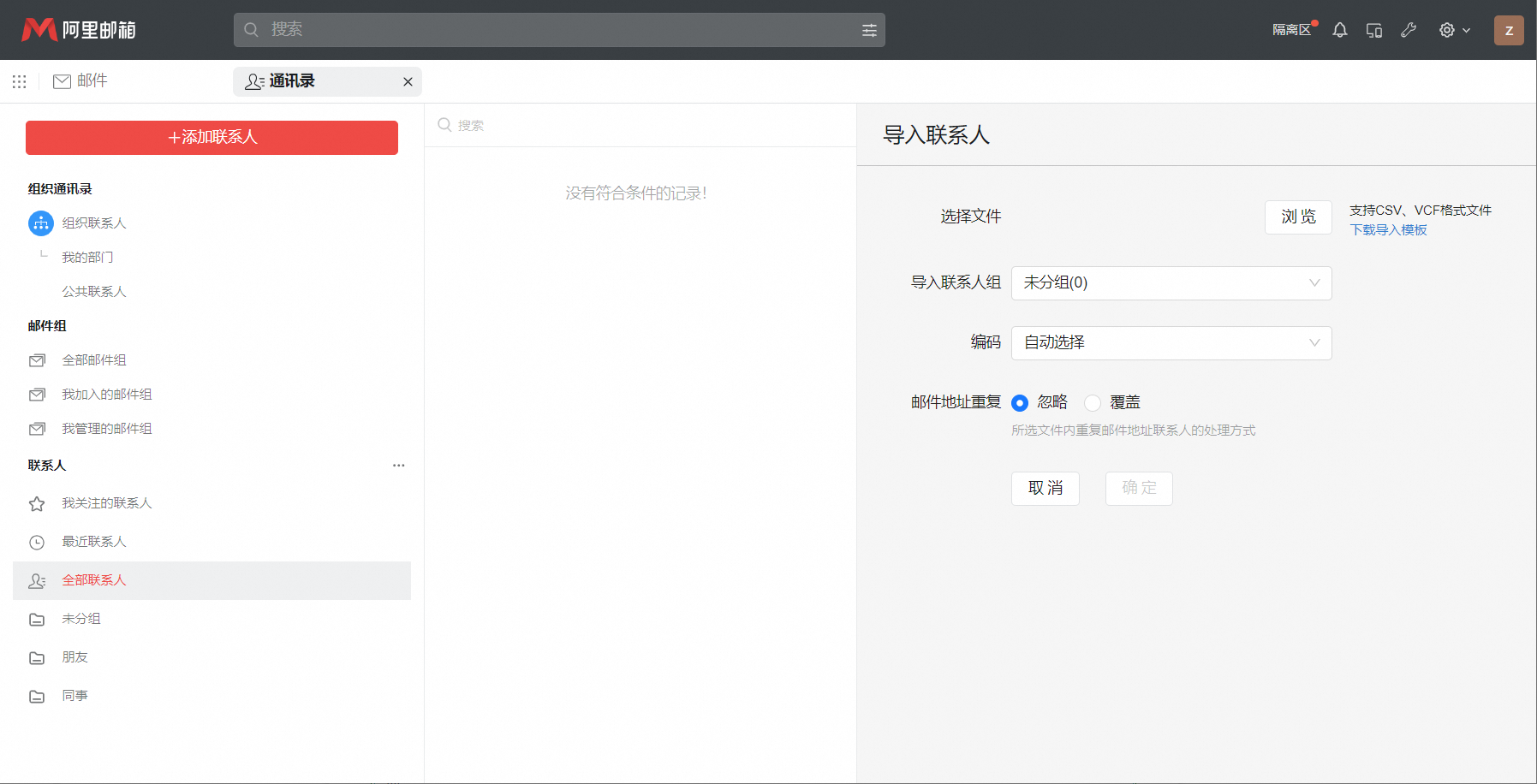Open the apps grid icon
The width and height of the screenshot is (1537, 784).
(19, 81)
